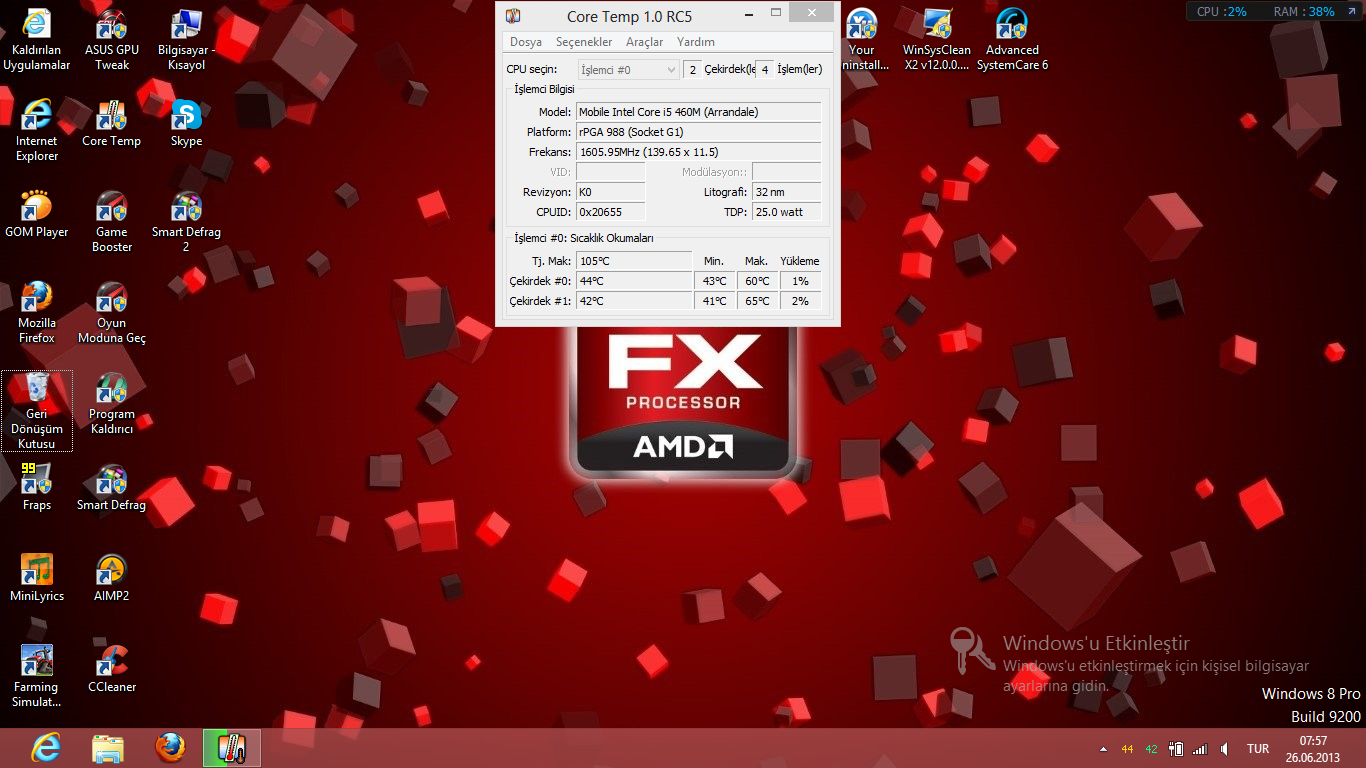
Task: Switch the TUR keyboard language indicator
Action: (1258, 749)
